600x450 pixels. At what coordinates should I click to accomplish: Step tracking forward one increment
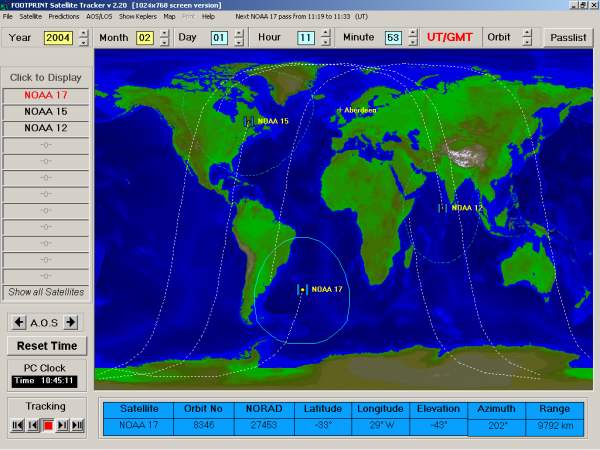[x=63, y=425]
